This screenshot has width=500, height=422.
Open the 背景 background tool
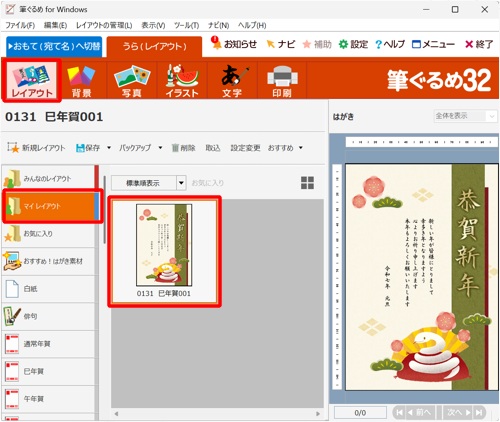point(82,80)
